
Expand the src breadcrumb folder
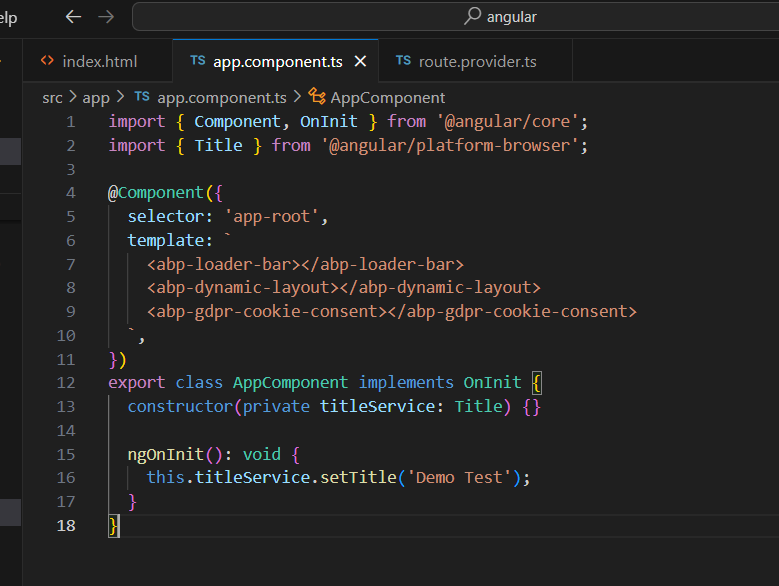(x=52, y=97)
